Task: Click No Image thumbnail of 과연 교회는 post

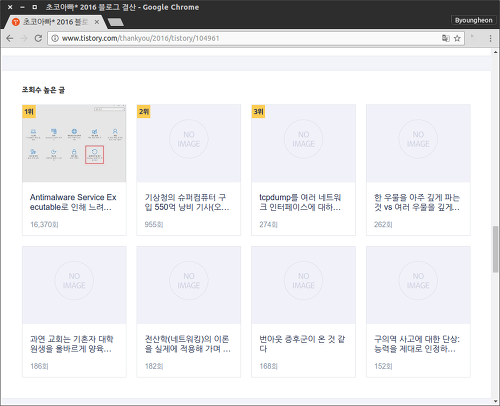Action: click(x=74, y=285)
